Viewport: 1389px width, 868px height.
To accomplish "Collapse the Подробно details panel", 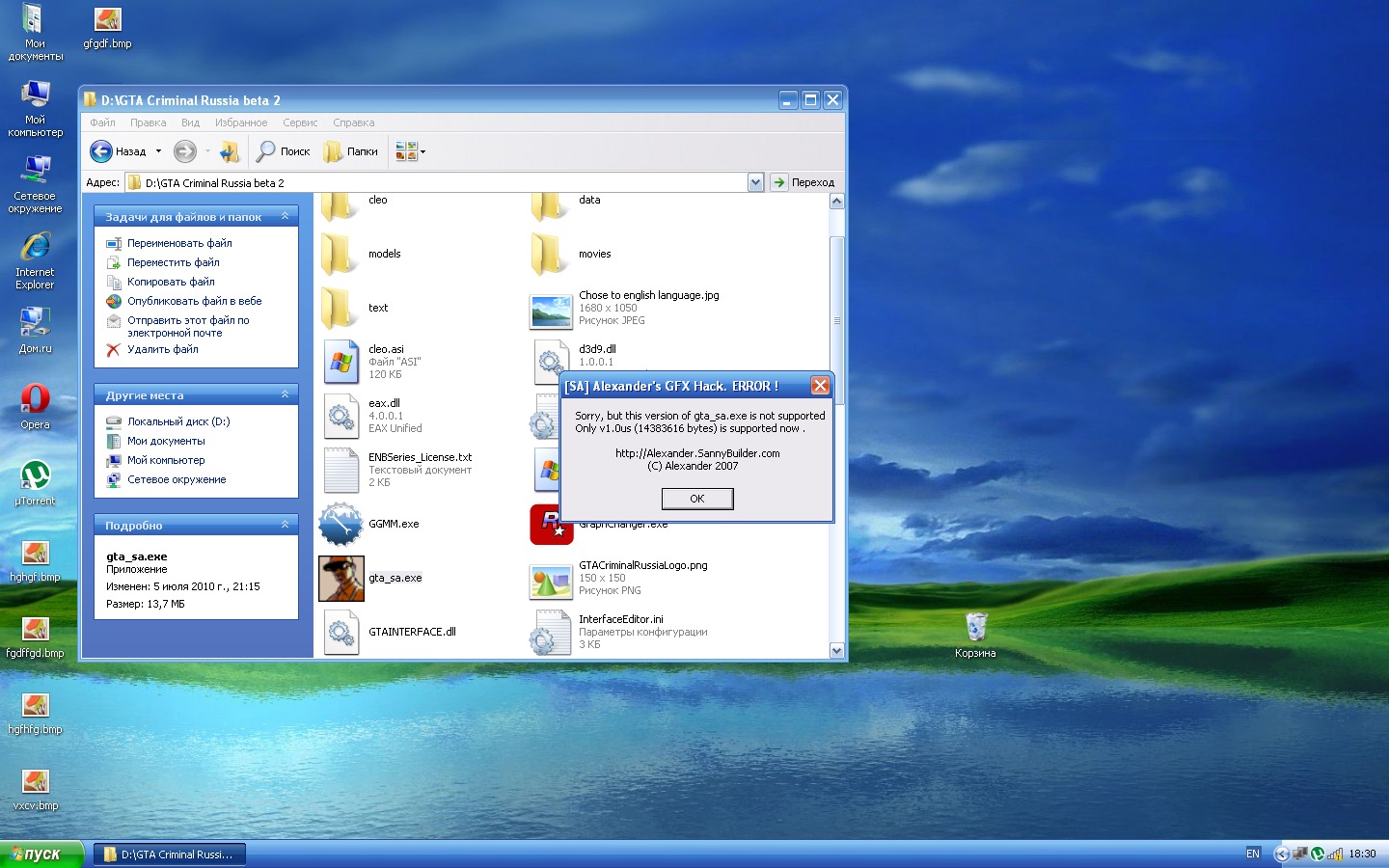I will tap(285, 525).
